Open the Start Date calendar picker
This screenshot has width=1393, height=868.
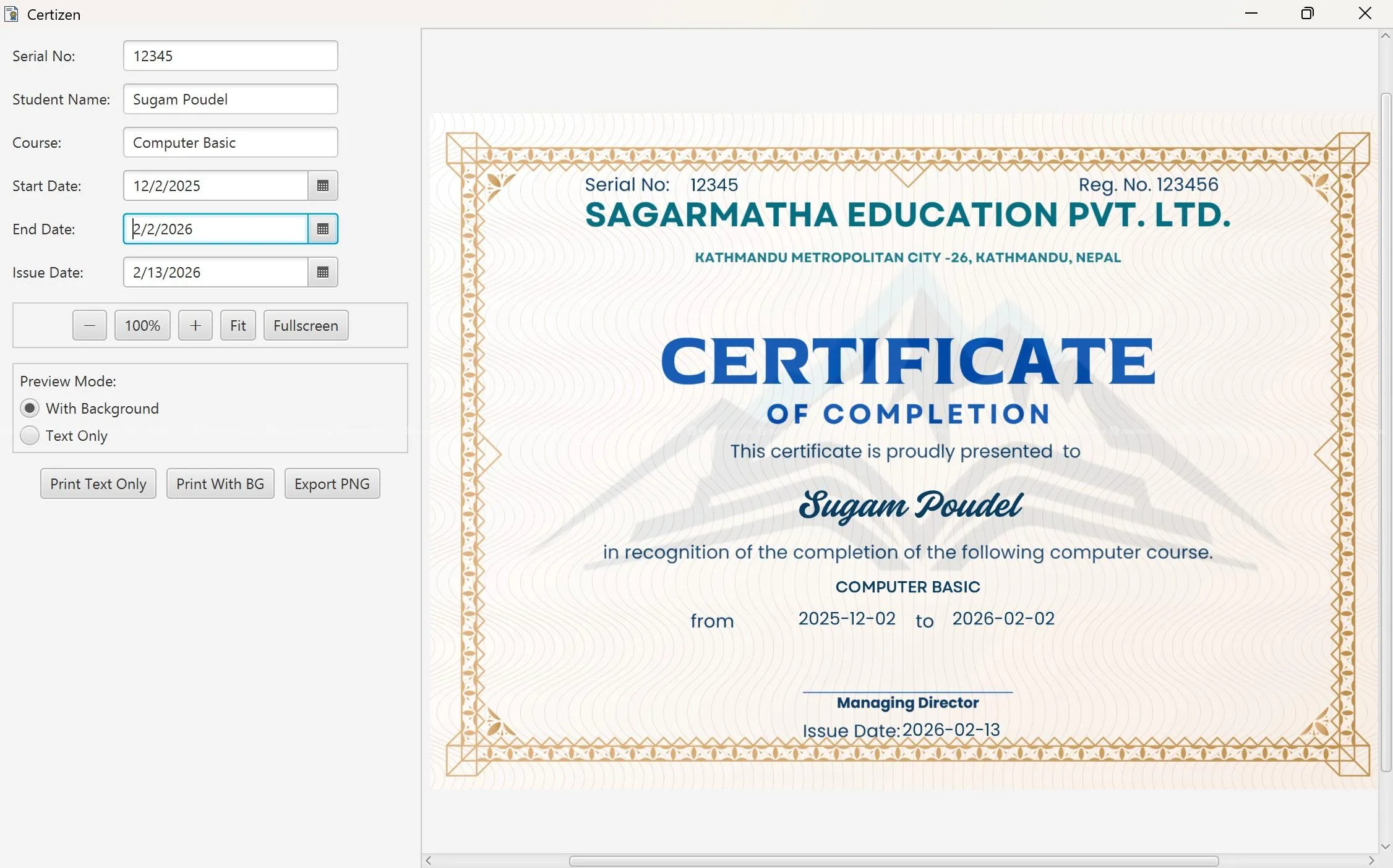[x=322, y=185]
